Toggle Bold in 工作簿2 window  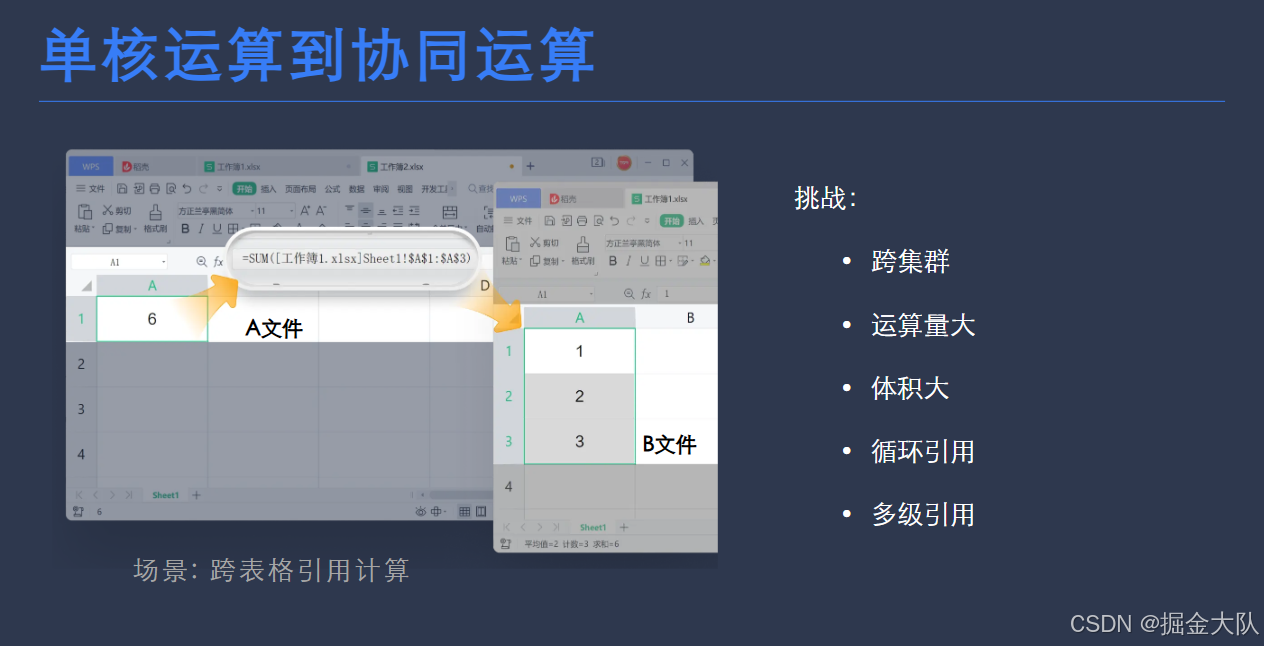(x=185, y=229)
